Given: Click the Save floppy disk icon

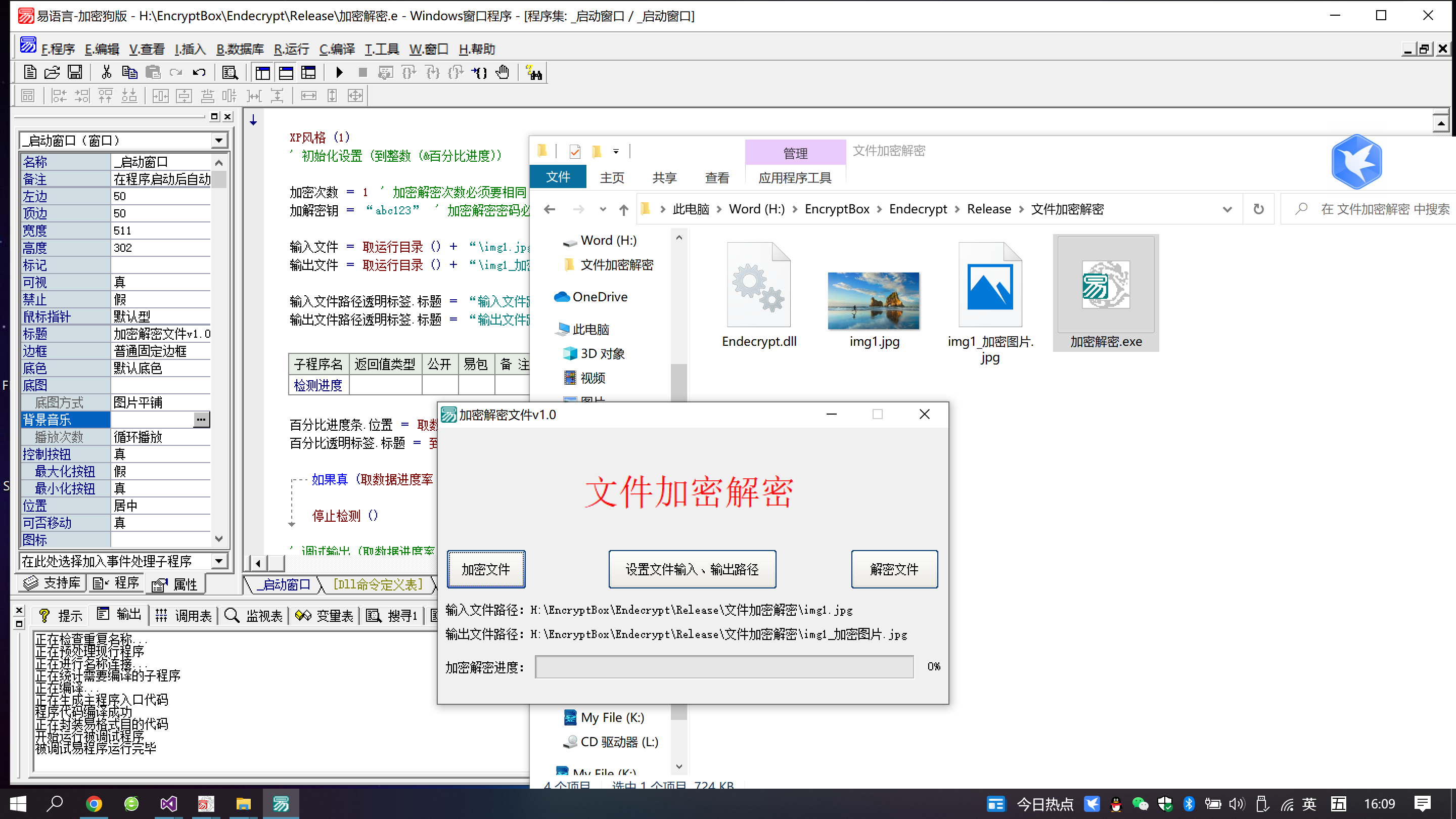Looking at the screenshot, I should click(x=75, y=73).
